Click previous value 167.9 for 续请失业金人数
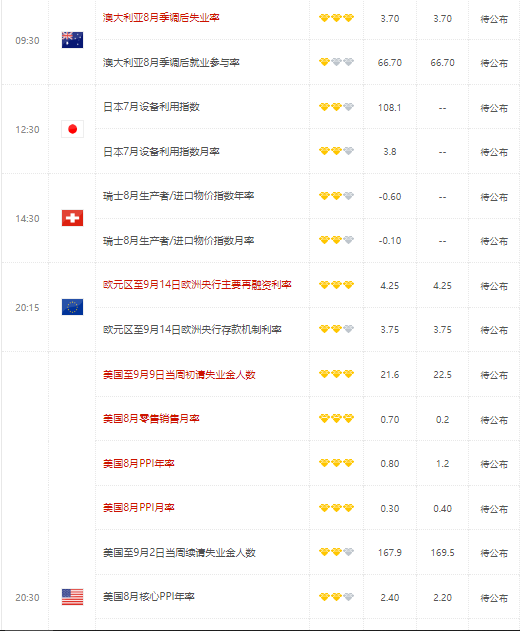The width and height of the screenshot is (520, 631). (390, 553)
